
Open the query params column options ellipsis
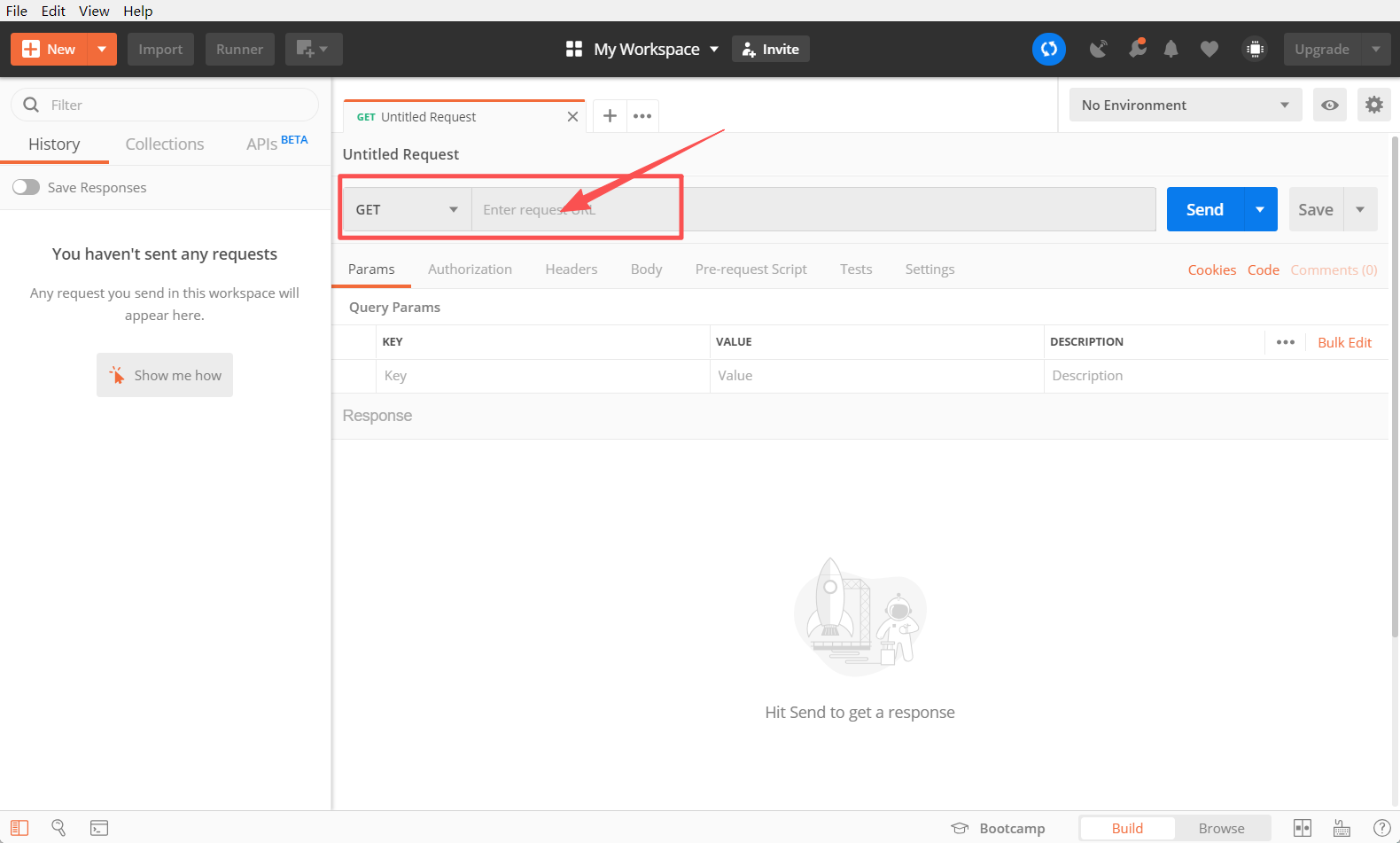(x=1285, y=342)
